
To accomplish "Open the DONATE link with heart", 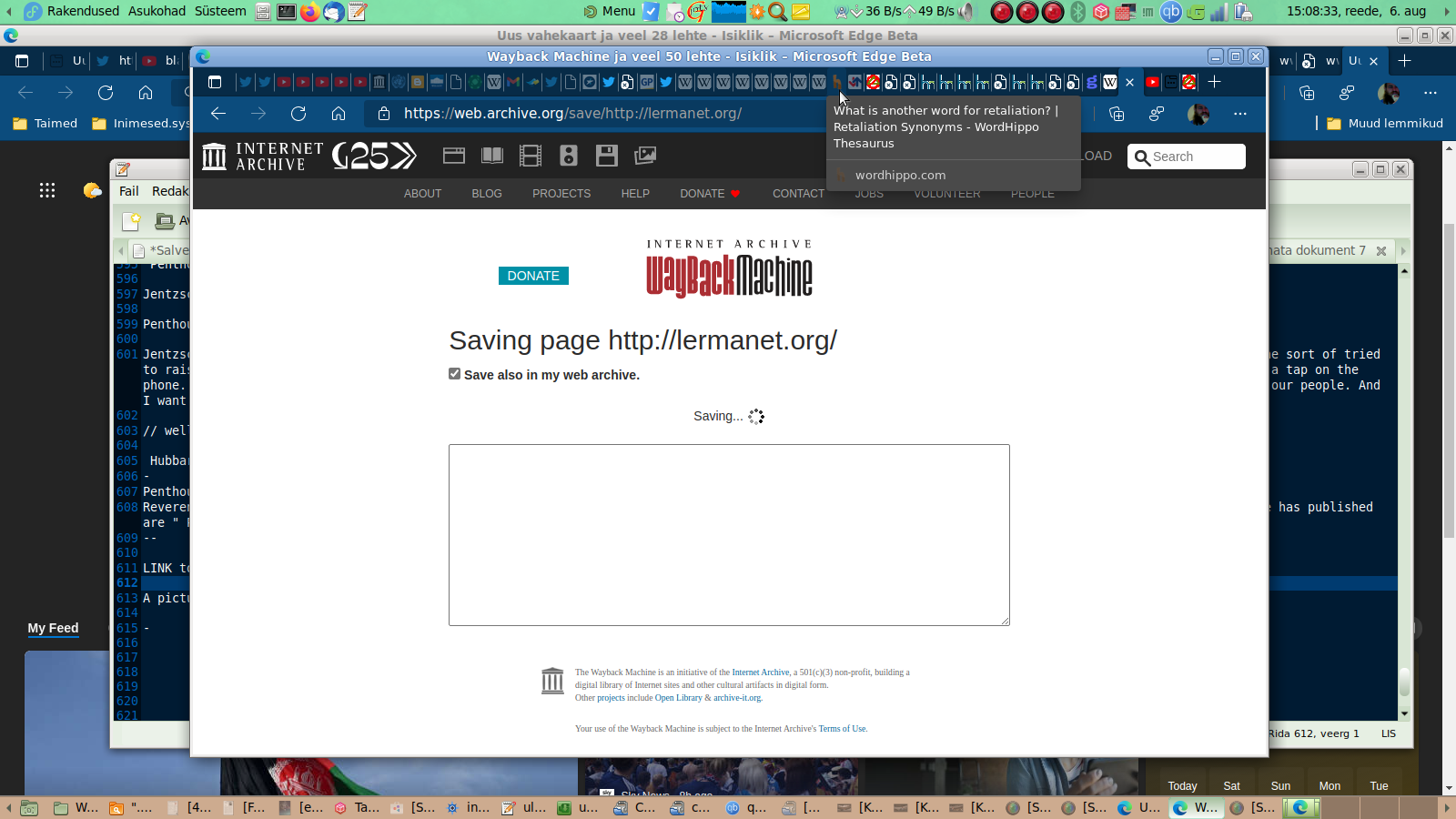I will (710, 194).
